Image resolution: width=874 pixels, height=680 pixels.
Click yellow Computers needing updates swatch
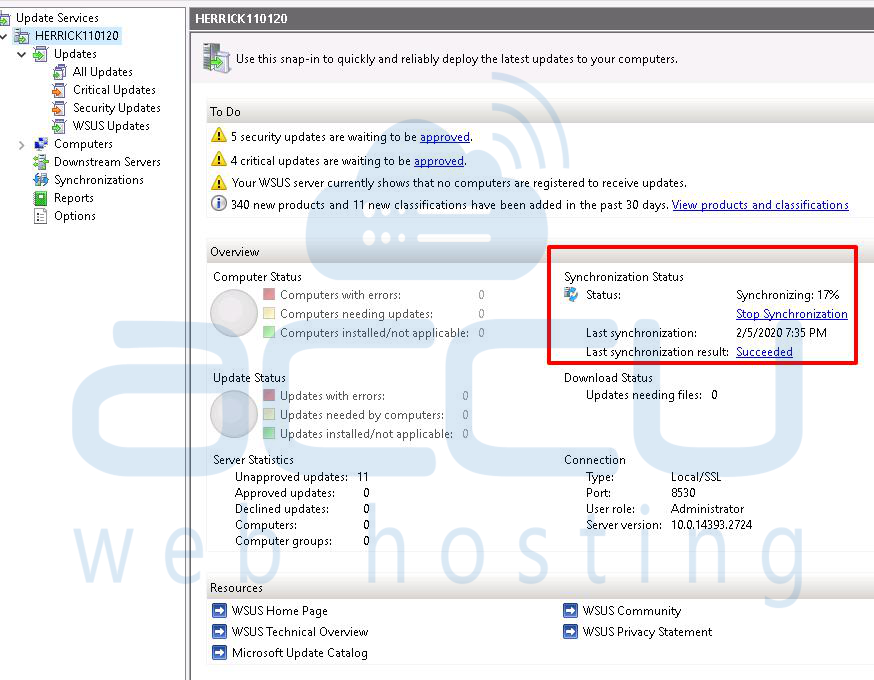(269, 313)
